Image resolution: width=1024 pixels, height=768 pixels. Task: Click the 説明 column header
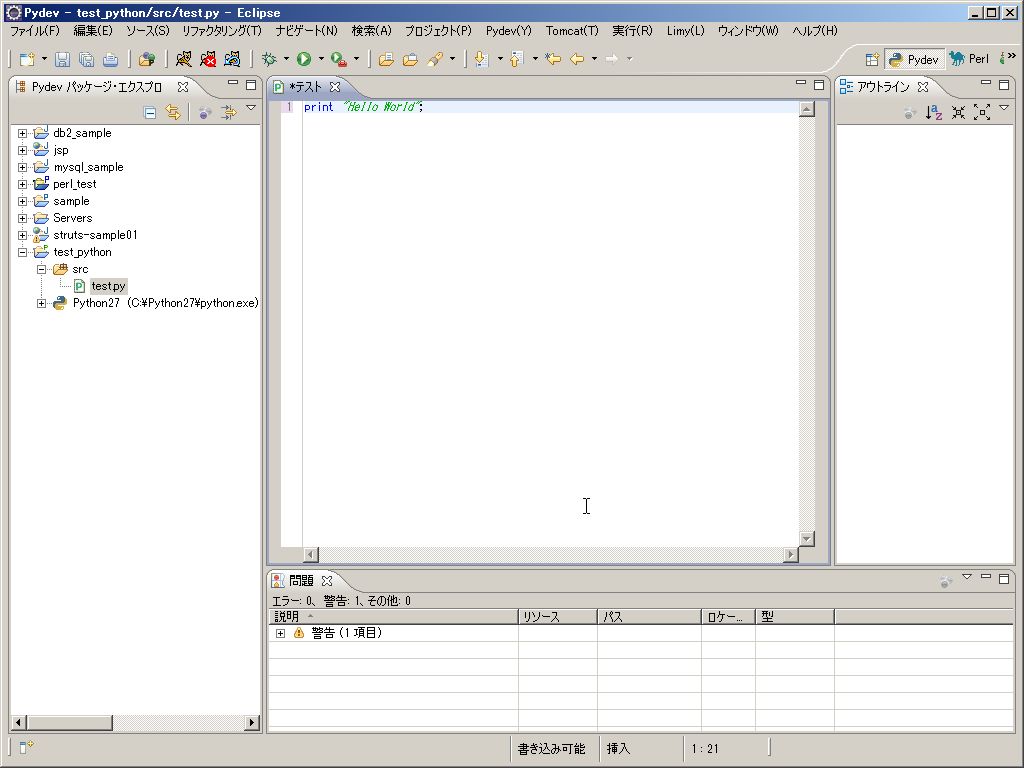(393, 616)
